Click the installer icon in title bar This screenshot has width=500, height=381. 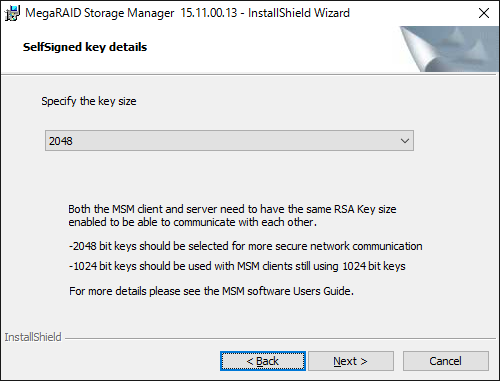[x=12, y=13]
